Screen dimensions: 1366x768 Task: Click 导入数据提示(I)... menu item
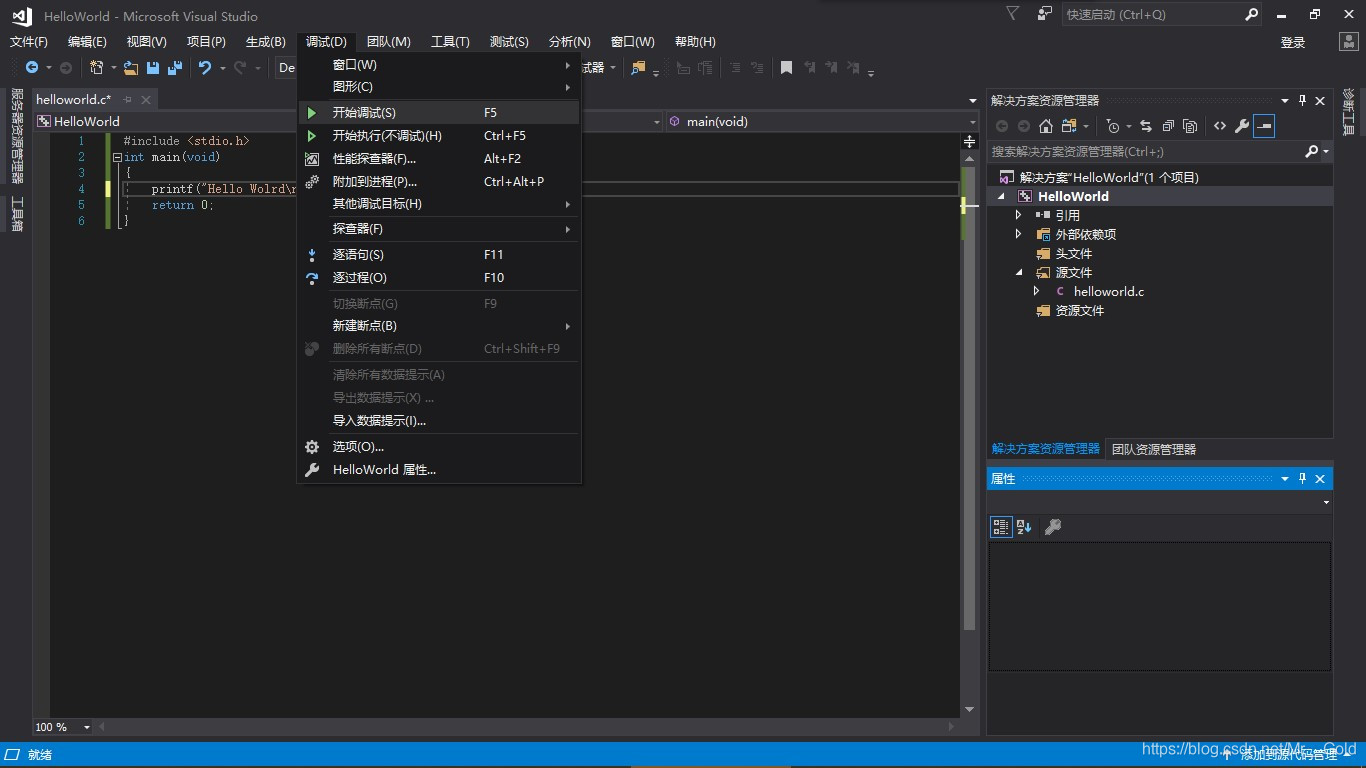click(439, 421)
